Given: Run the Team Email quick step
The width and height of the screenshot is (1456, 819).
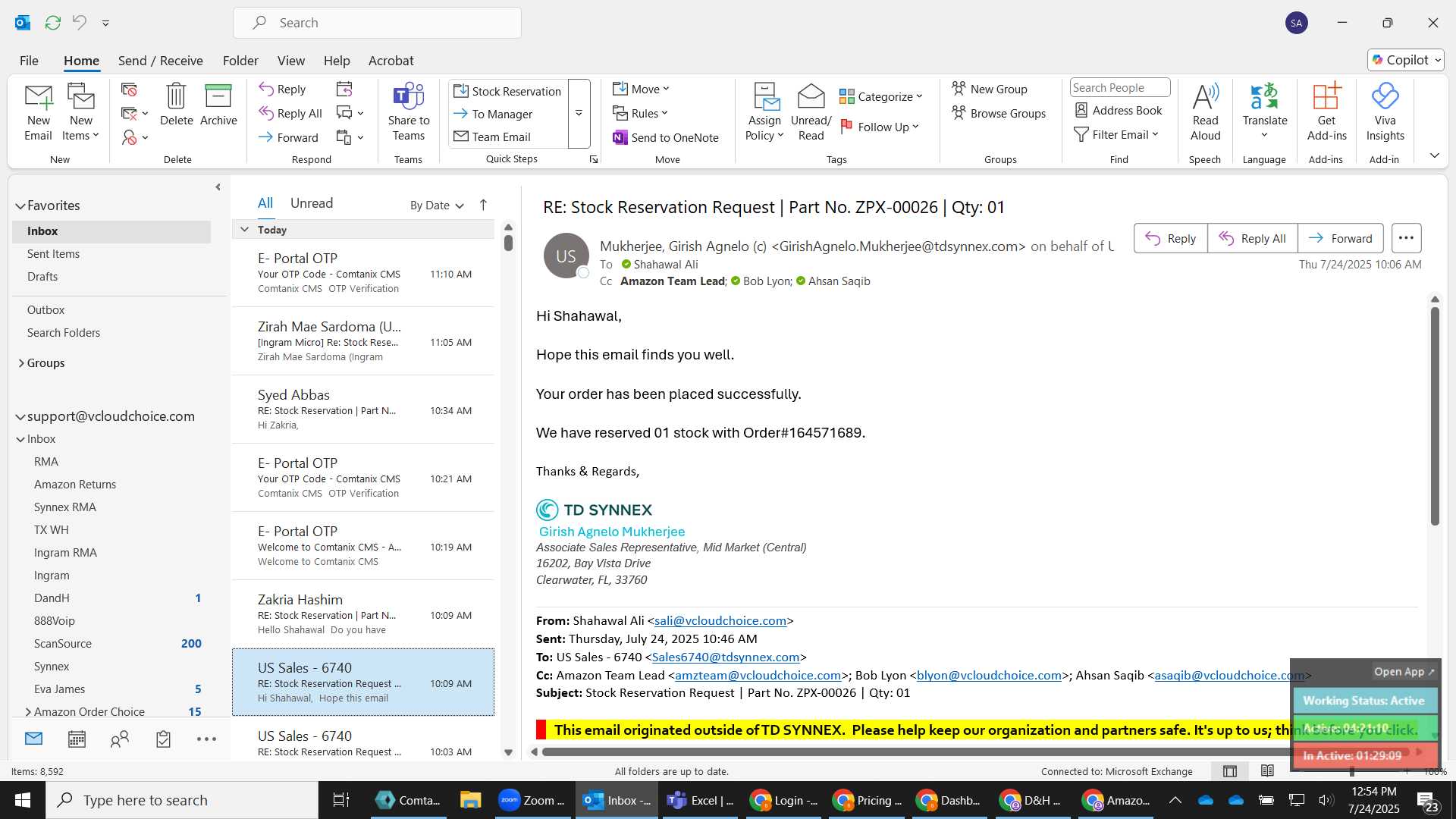Looking at the screenshot, I should tap(492, 136).
